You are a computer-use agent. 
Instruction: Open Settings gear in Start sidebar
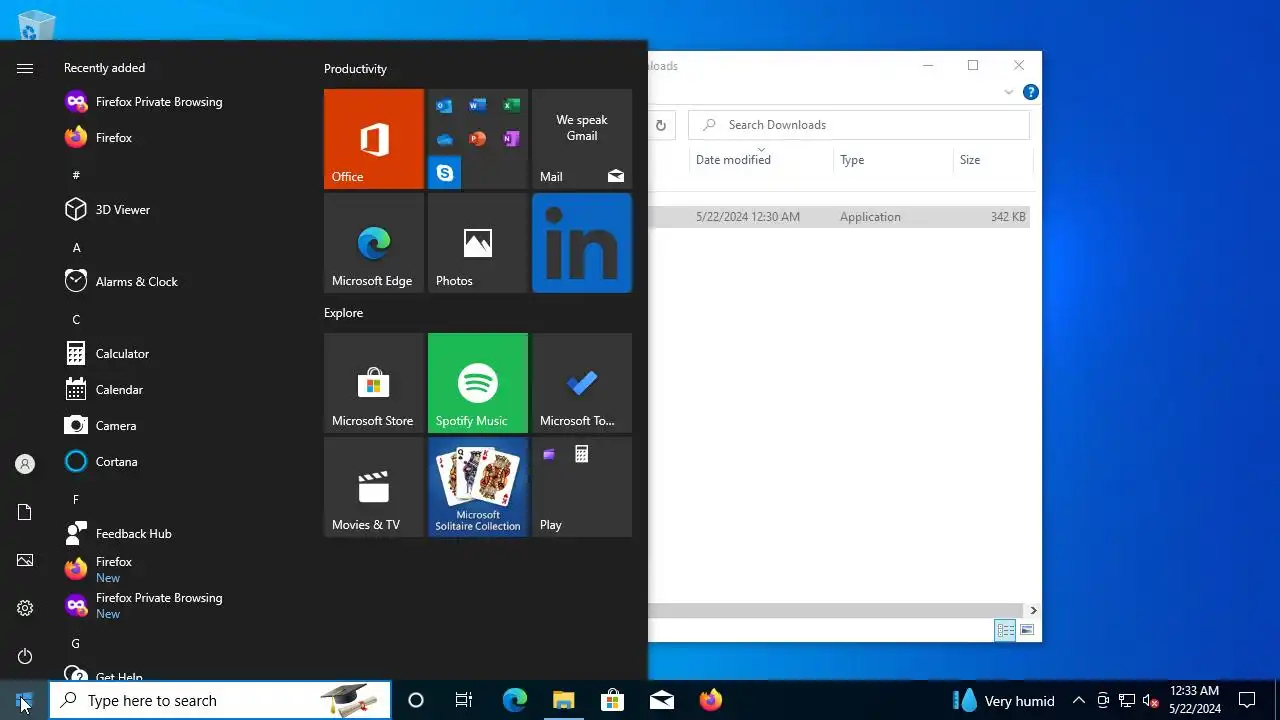pyautogui.click(x=25, y=608)
